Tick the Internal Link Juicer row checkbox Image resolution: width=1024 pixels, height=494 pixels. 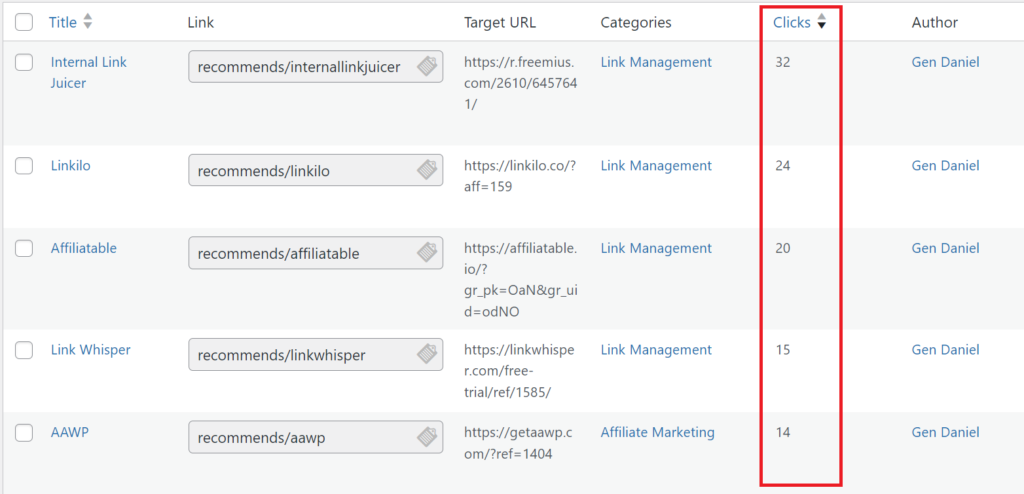tap(24, 63)
